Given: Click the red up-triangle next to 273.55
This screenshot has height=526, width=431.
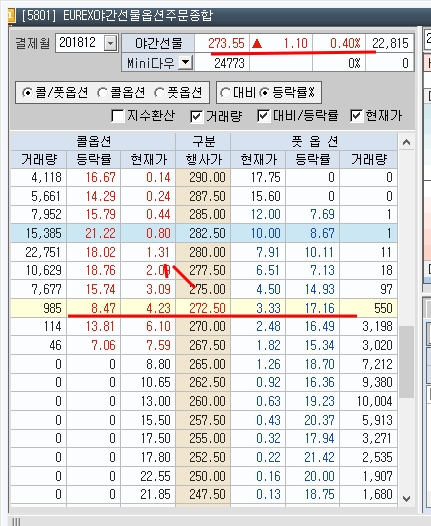Looking at the screenshot, I should 257,44.
